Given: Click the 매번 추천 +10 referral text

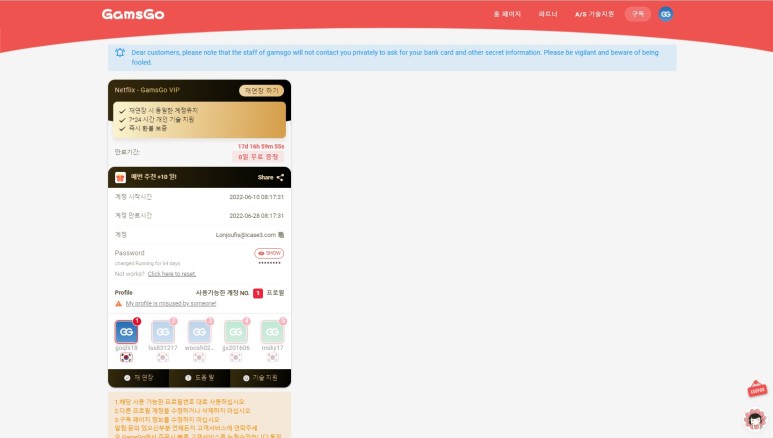Looking at the screenshot, I should pyautogui.click(x=153, y=177).
